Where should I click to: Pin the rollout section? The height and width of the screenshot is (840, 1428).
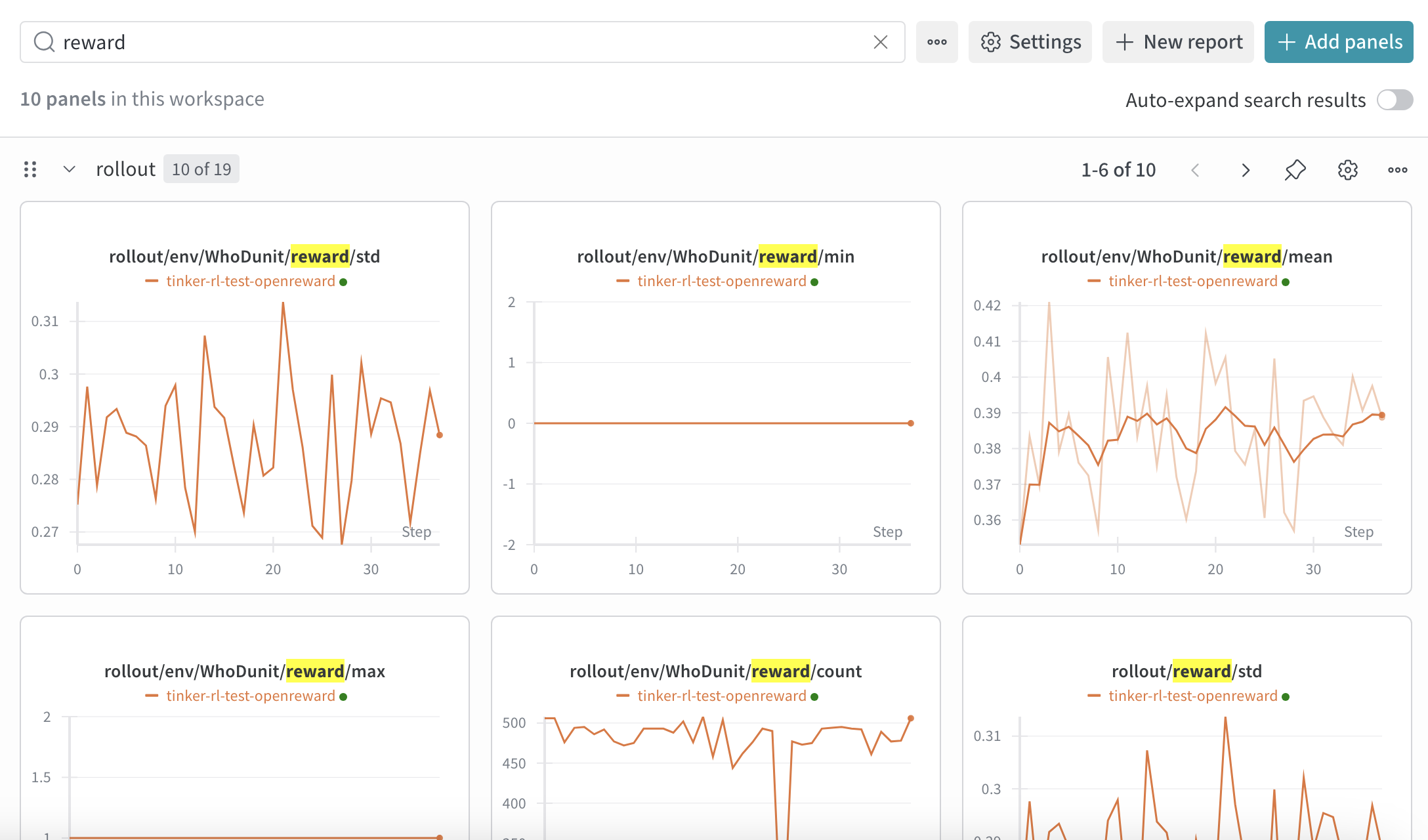click(x=1295, y=170)
